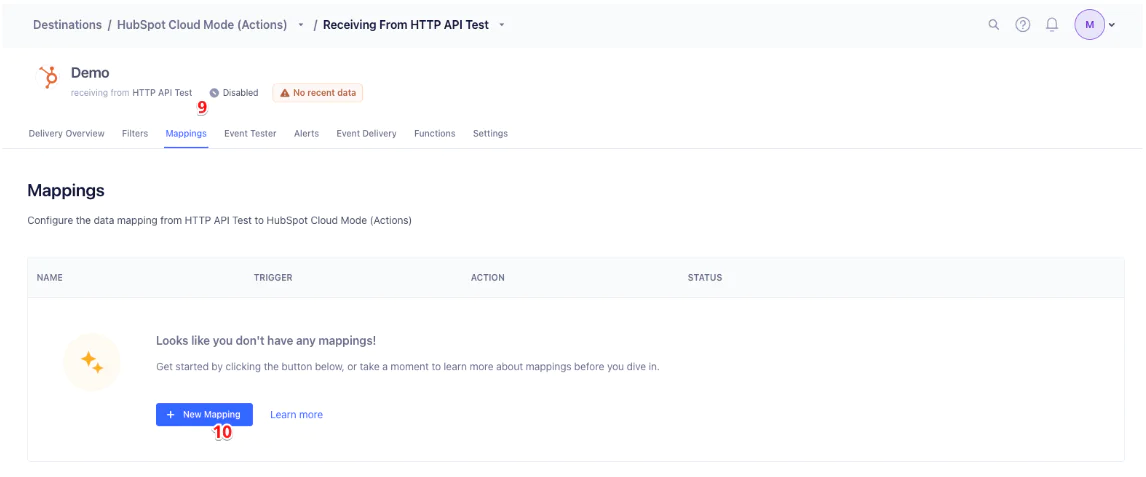Click the Disabled status label
The width and height of the screenshot is (1146, 477).
[x=240, y=93]
